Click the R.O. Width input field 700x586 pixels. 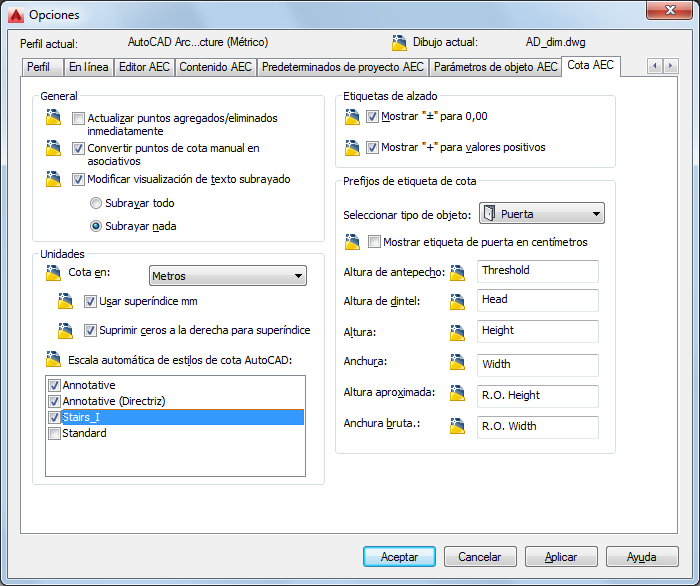538,427
